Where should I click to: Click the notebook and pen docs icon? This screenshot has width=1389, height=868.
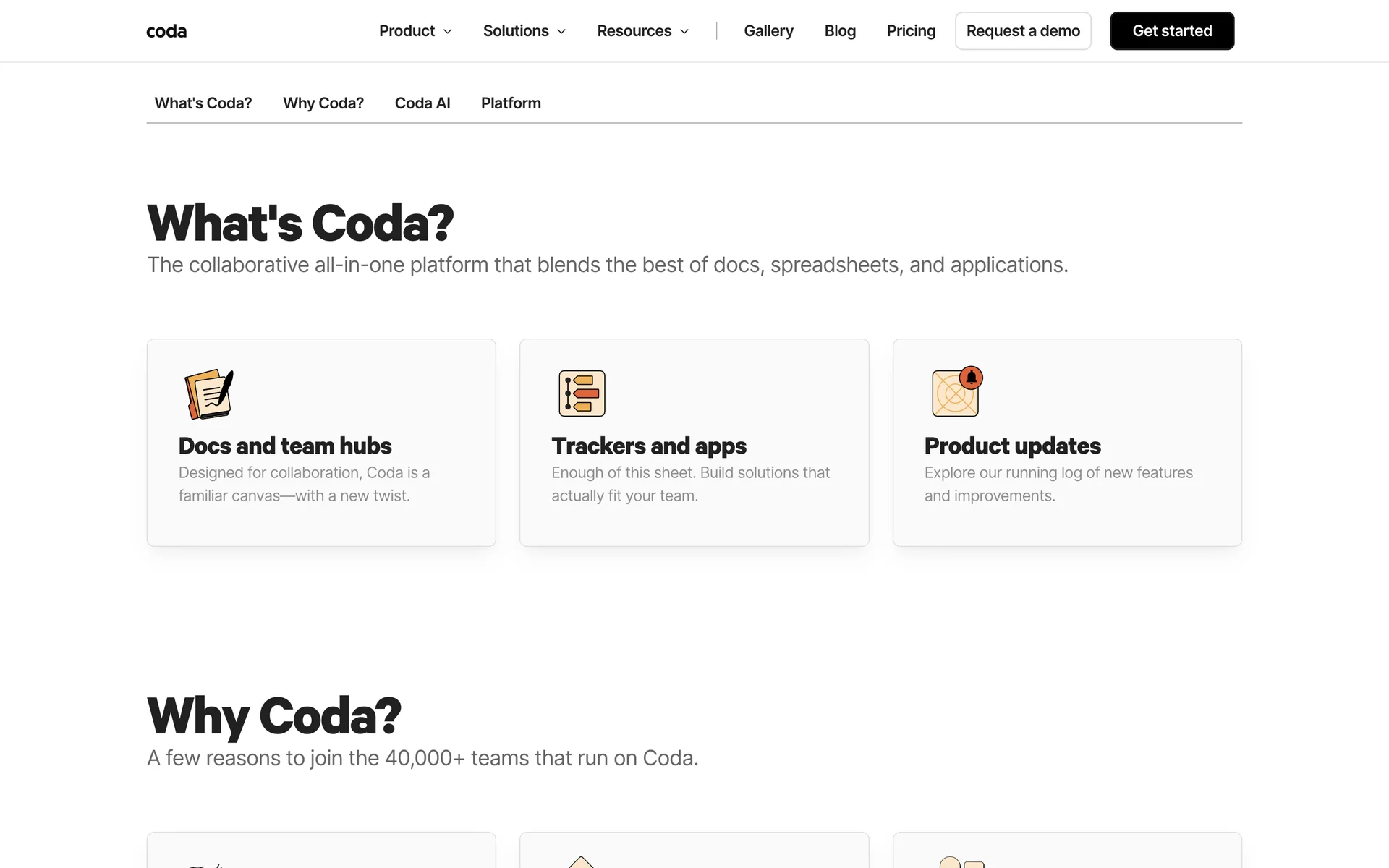coord(209,393)
